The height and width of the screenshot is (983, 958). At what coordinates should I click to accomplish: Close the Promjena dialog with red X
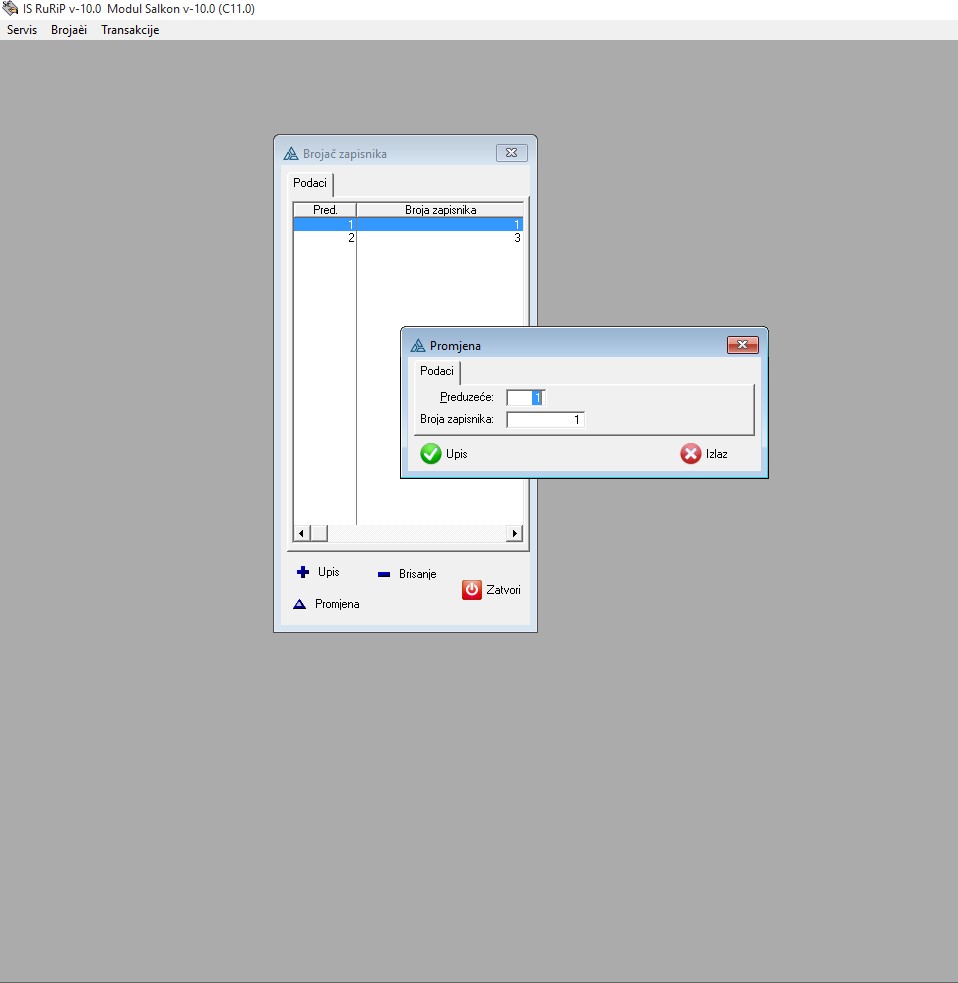click(x=742, y=346)
